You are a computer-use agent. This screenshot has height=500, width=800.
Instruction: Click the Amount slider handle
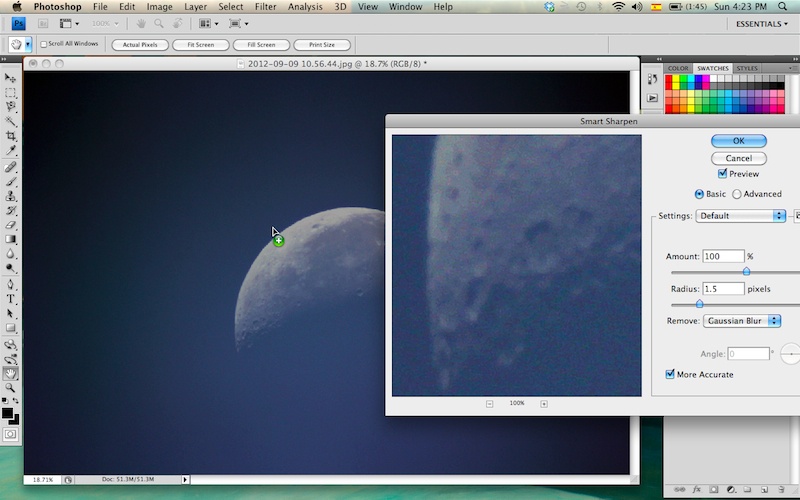pyautogui.click(x=746, y=271)
